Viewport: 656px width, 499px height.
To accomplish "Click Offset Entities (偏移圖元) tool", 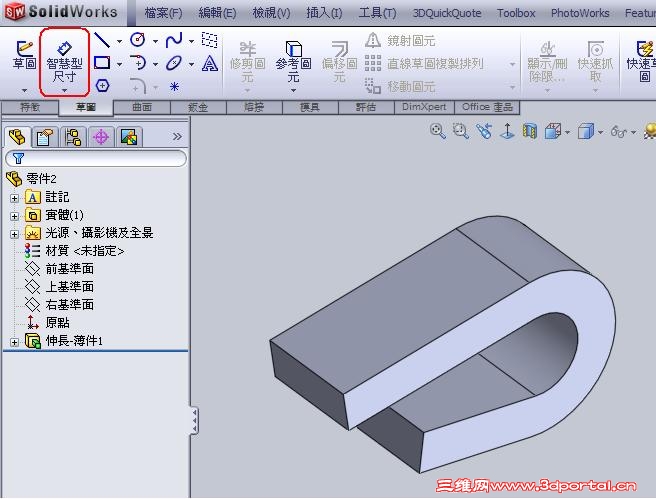I will coord(339,61).
